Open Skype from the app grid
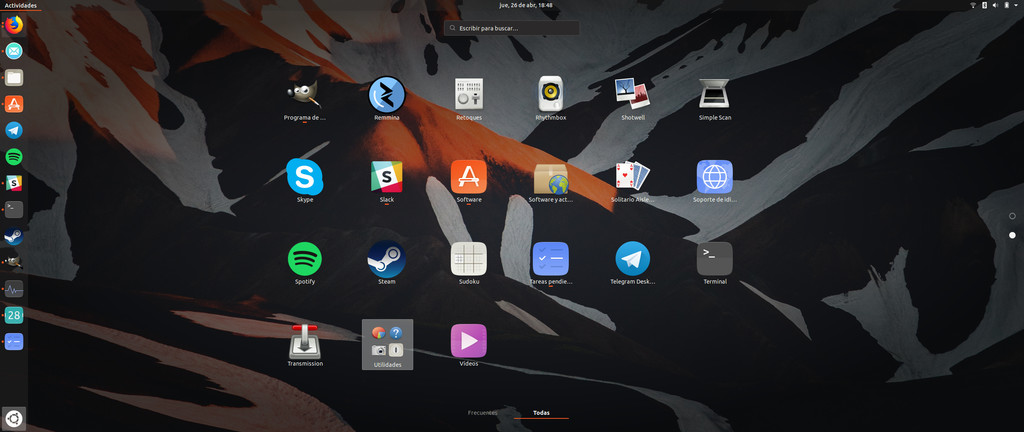 (x=305, y=177)
